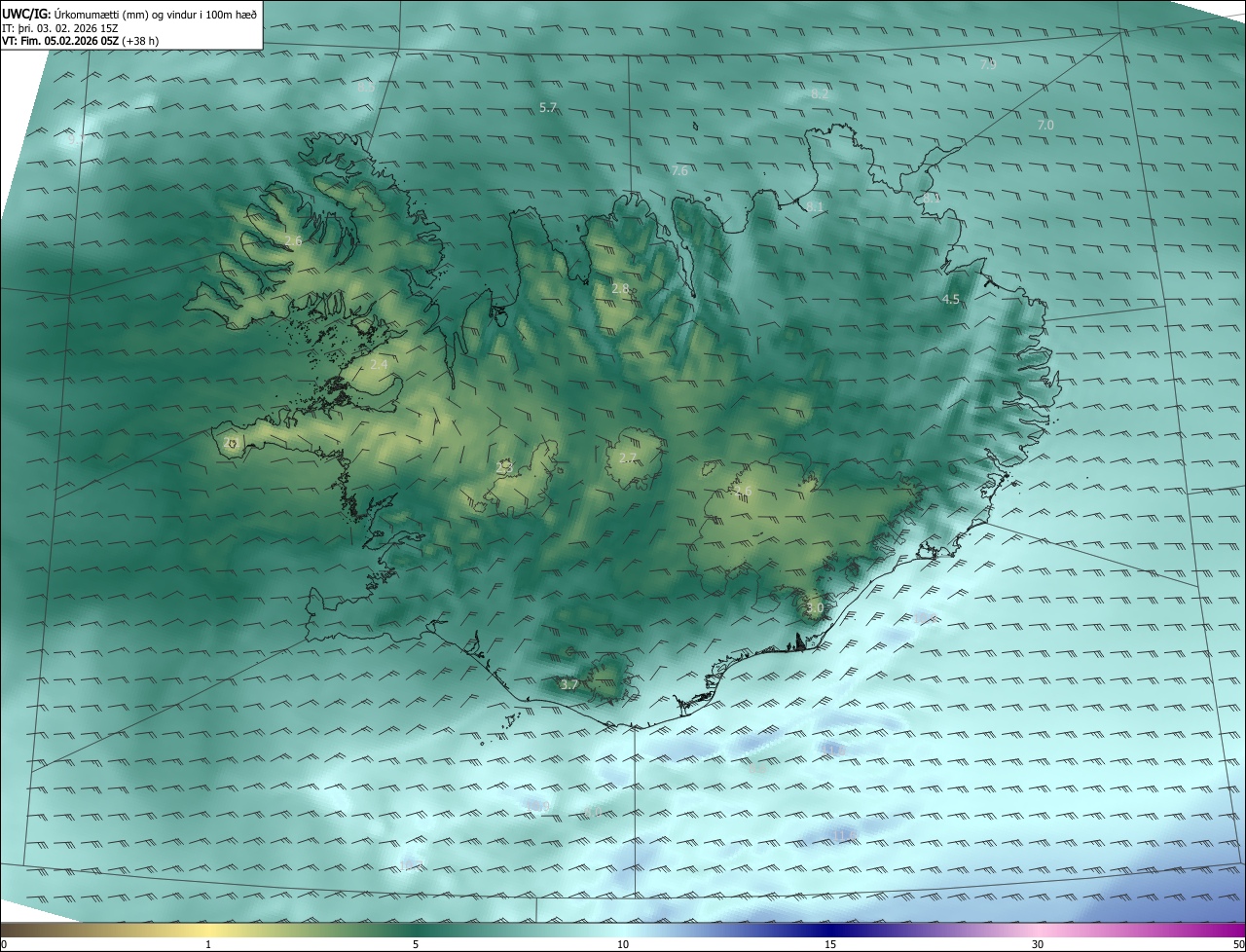Click the 7.0 value label in the northeast

(x=1045, y=125)
